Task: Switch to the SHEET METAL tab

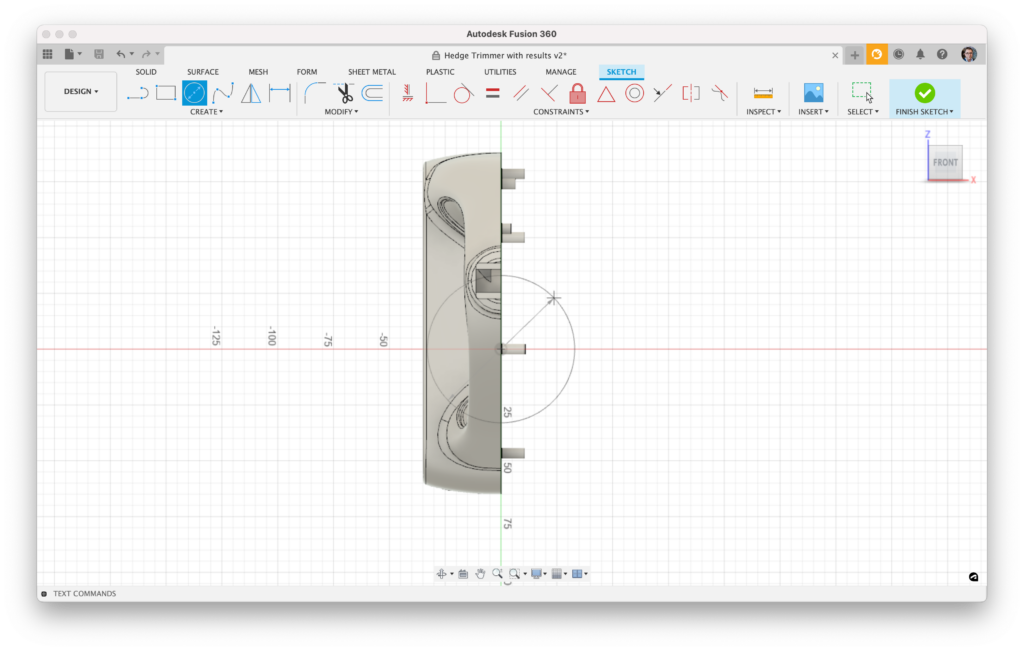Action: click(x=372, y=72)
